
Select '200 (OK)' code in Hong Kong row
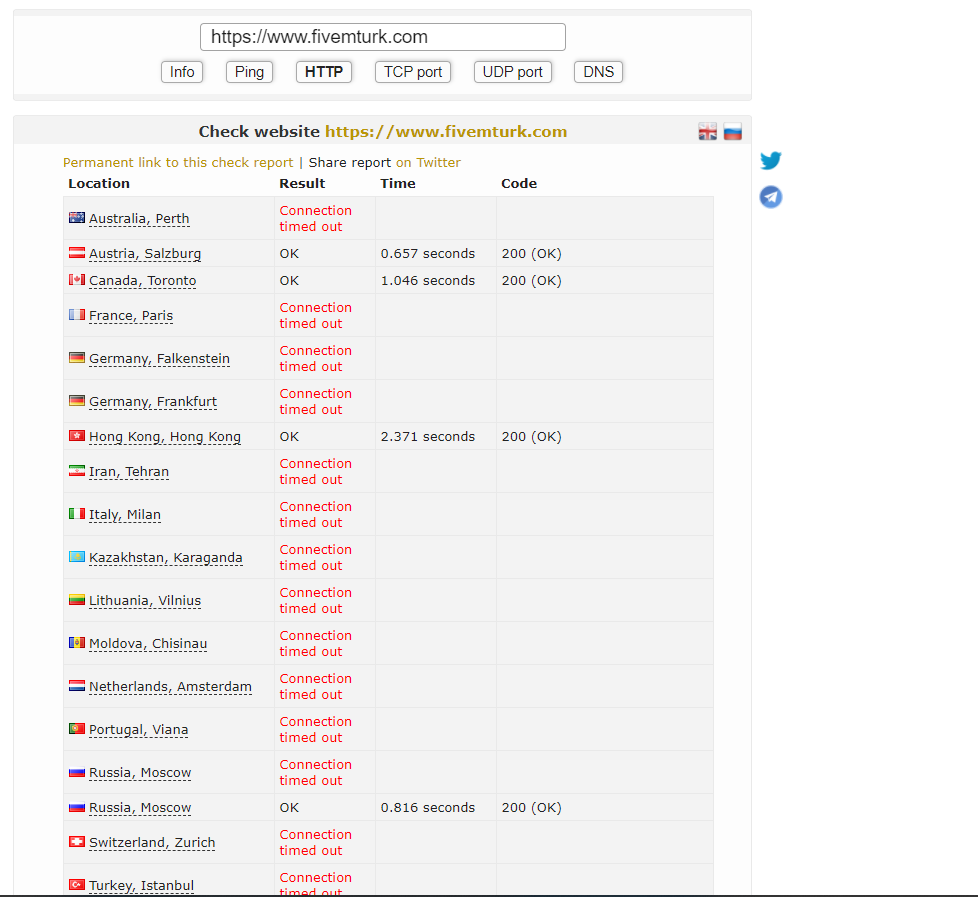tap(531, 437)
